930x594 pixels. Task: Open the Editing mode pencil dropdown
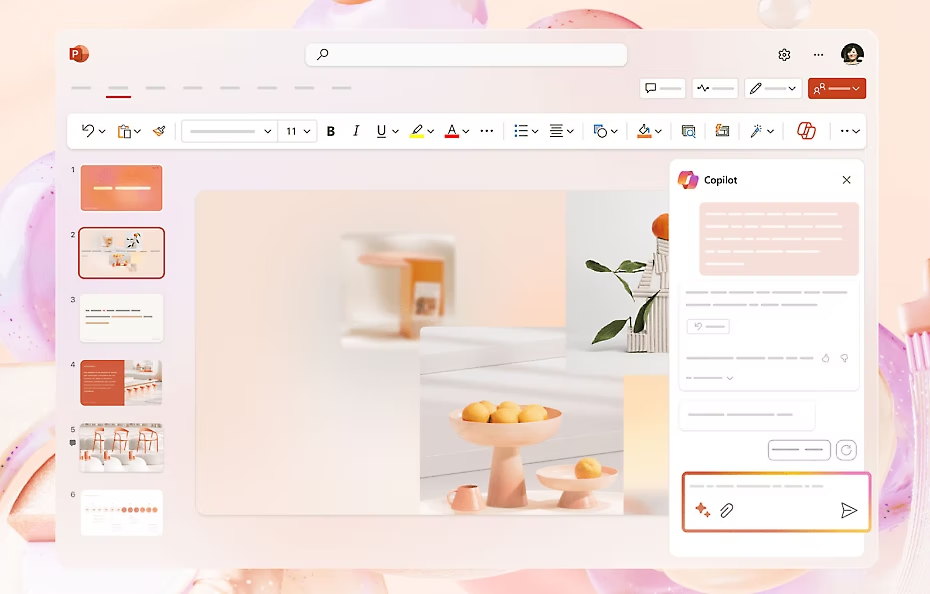coord(773,88)
